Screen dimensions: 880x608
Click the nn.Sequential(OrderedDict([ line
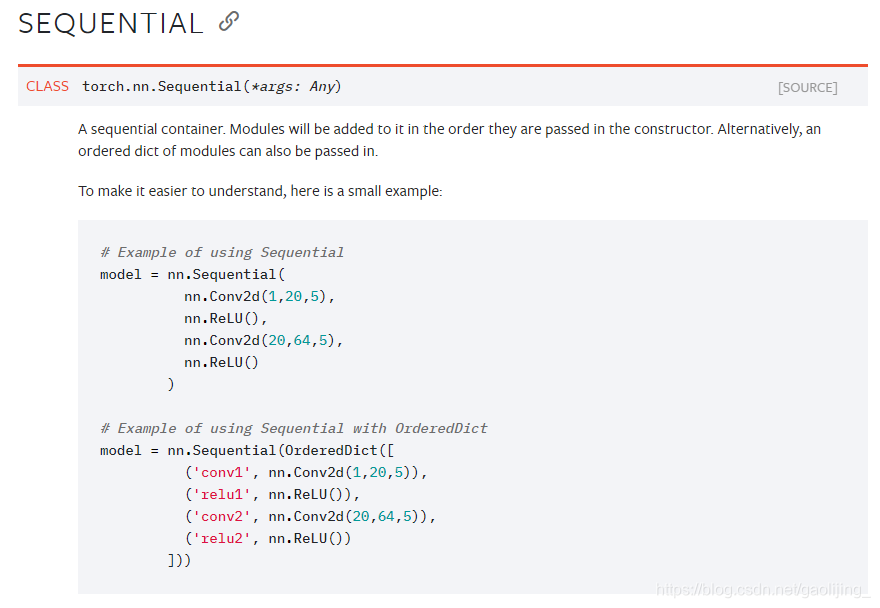(x=247, y=450)
